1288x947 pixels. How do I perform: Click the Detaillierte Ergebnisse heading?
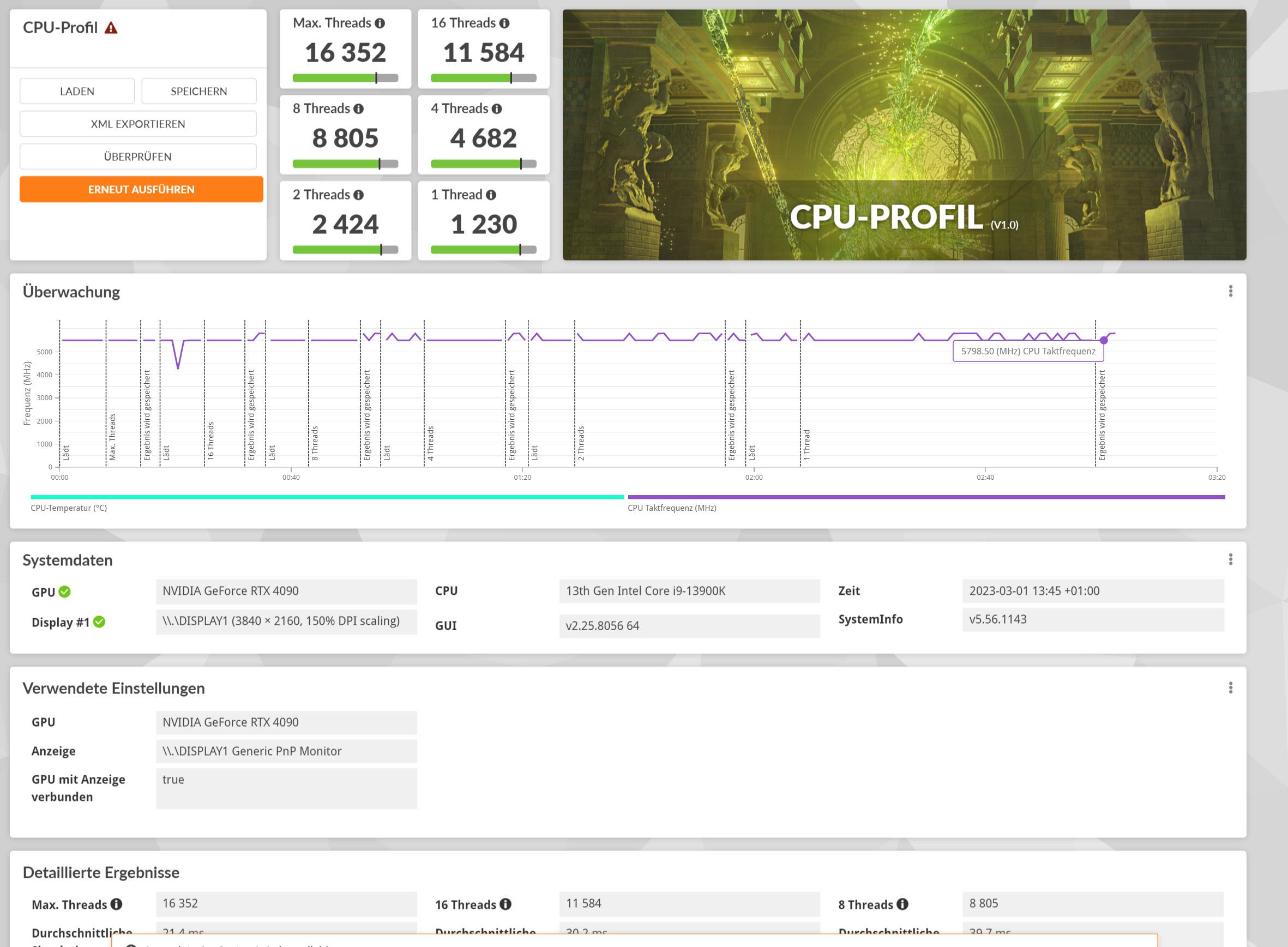[101, 872]
